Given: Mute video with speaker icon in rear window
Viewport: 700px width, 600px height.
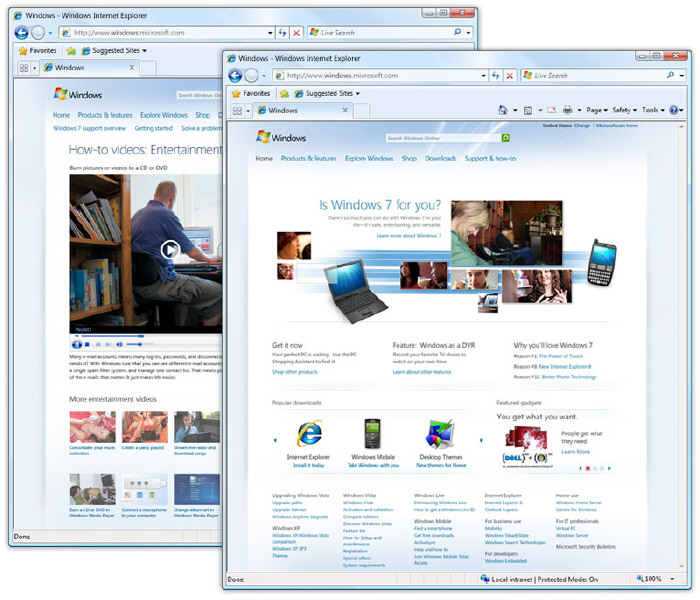Looking at the screenshot, I should [x=119, y=345].
